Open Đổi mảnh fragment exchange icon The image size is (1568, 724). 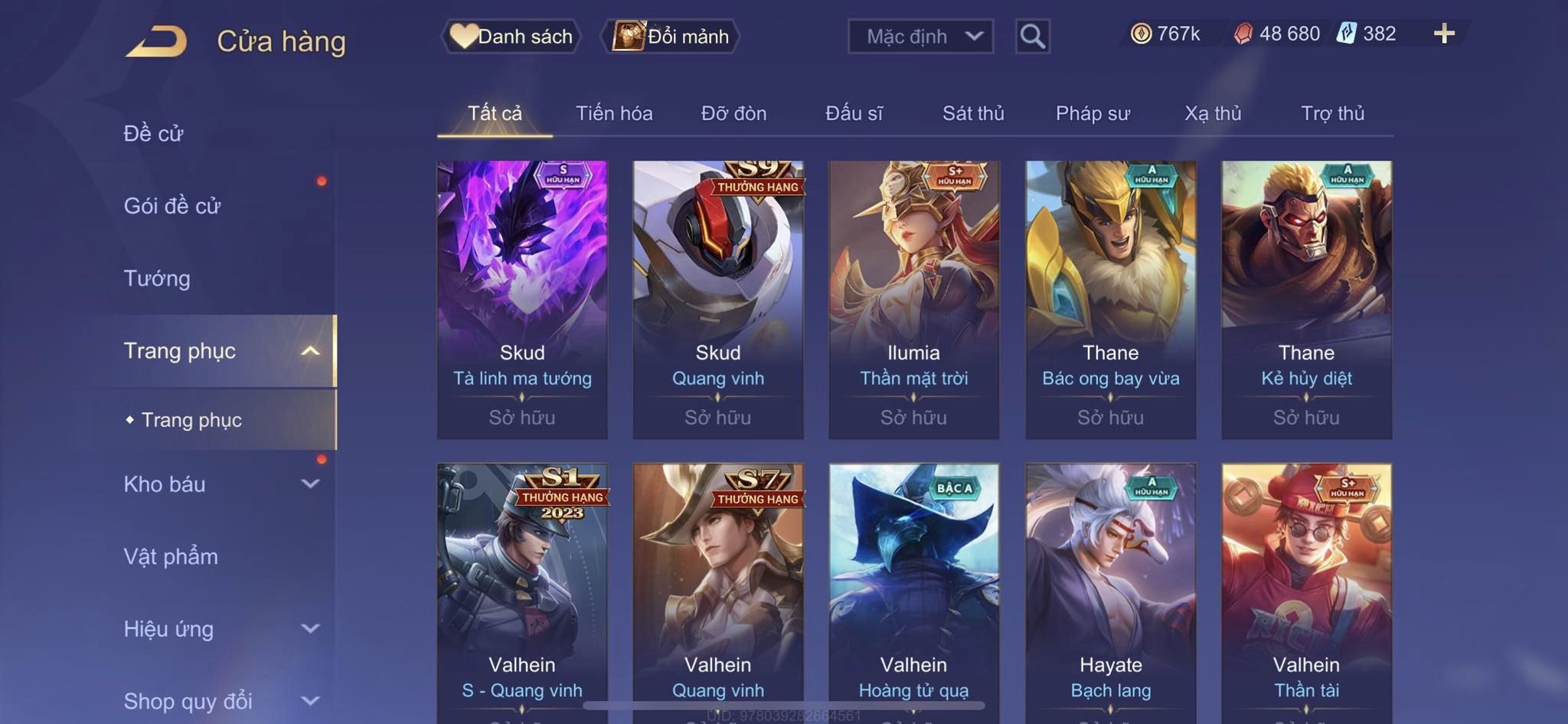(x=670, y=36)
